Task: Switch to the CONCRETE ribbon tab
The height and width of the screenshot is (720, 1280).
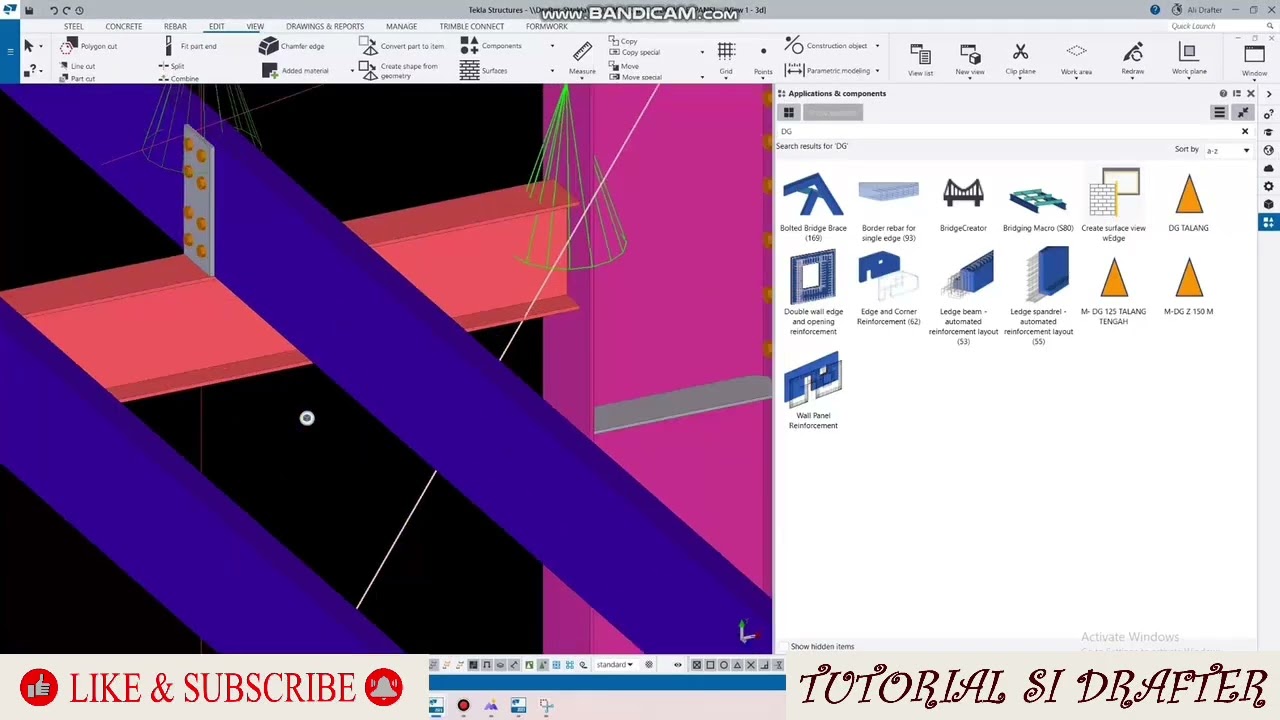Action: (124, 26)
